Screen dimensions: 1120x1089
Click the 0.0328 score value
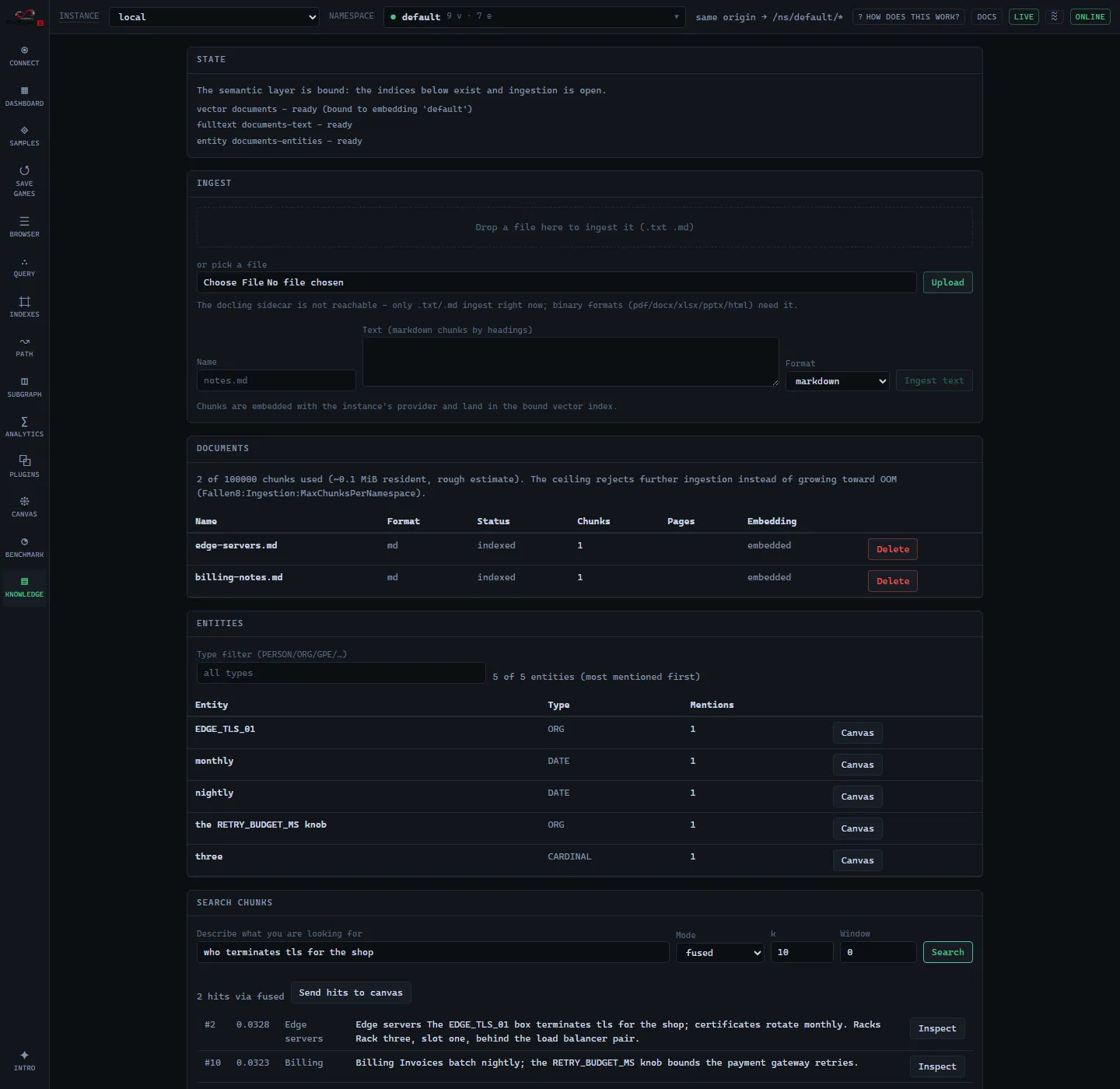click(x=253, y=1024)
